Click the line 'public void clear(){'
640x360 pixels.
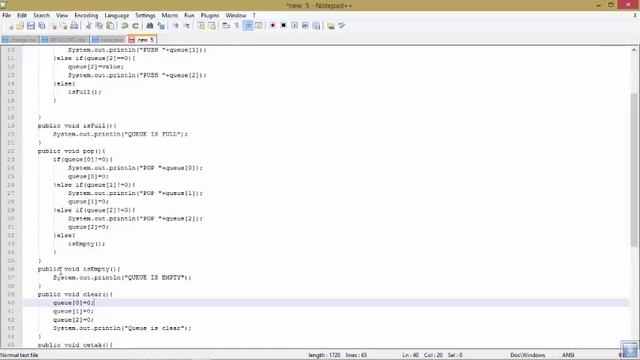click(75, 294)
